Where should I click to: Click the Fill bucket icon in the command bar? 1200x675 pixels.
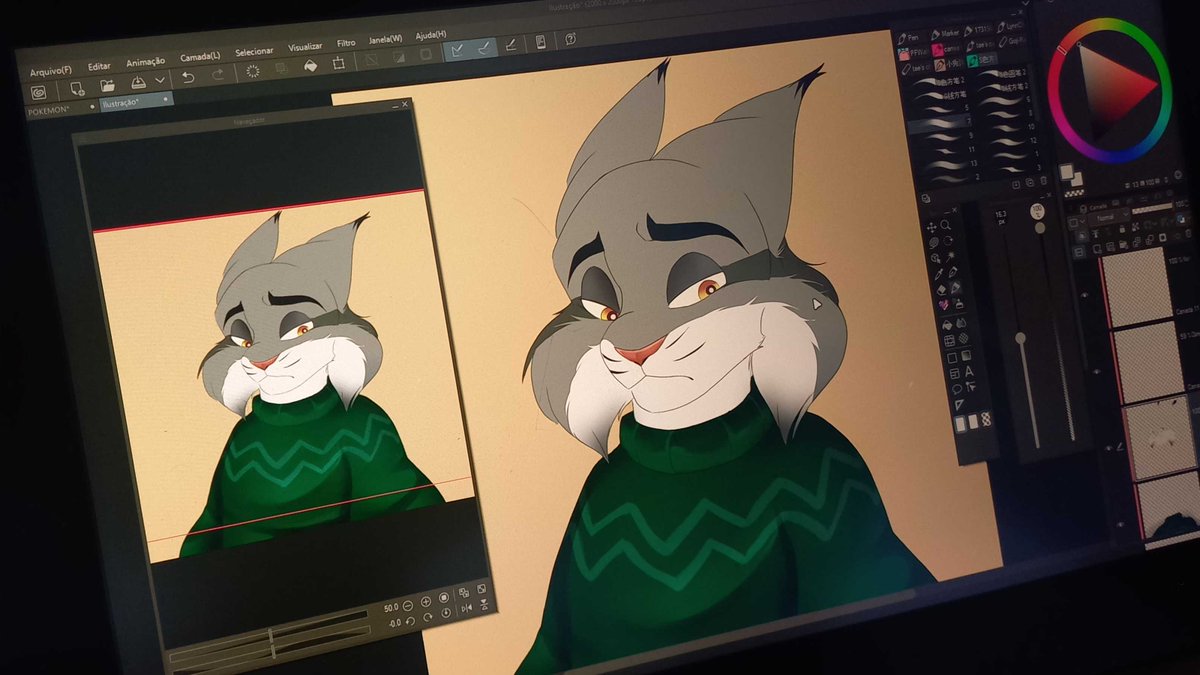310,65
